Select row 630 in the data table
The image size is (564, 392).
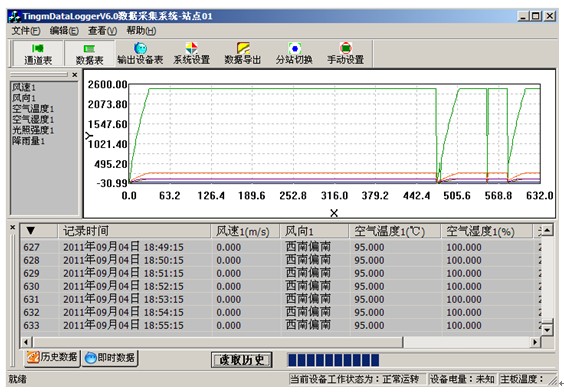tap(281, 286)
